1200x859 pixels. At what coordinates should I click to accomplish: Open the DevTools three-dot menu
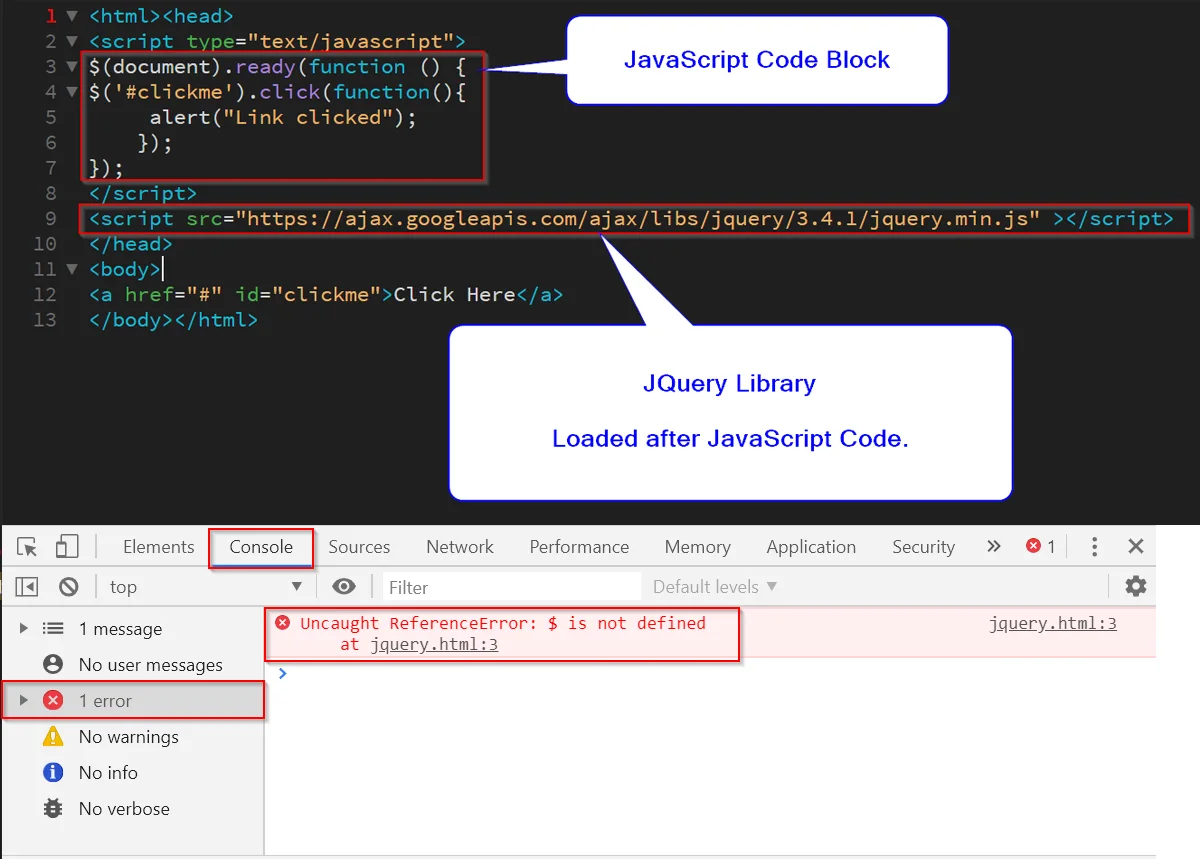[x=1095, y=546]
